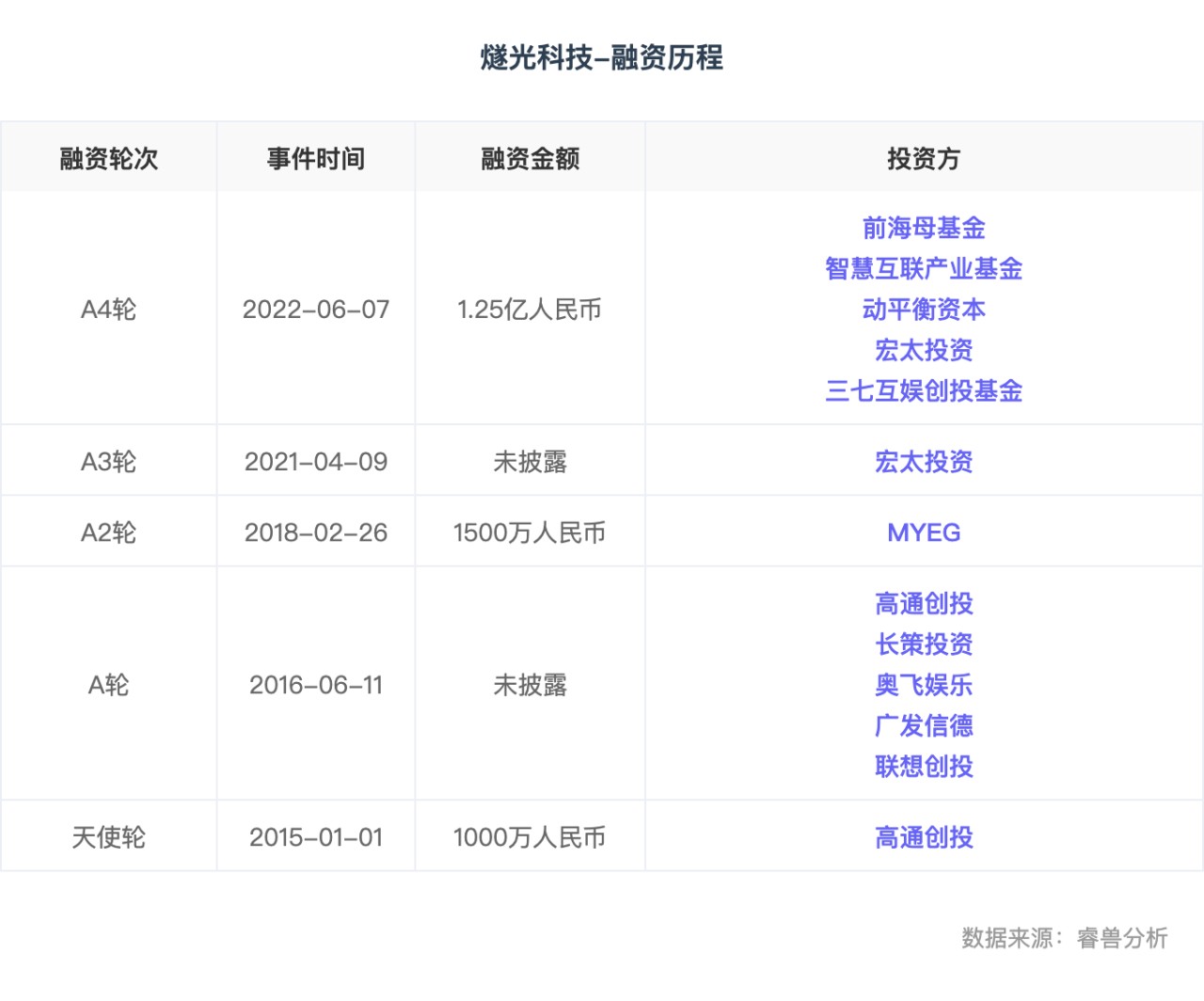The height and width of the screenshot is (1001, 1204).
Task: Click the MYEG investor link
Action: pos(924,532)
